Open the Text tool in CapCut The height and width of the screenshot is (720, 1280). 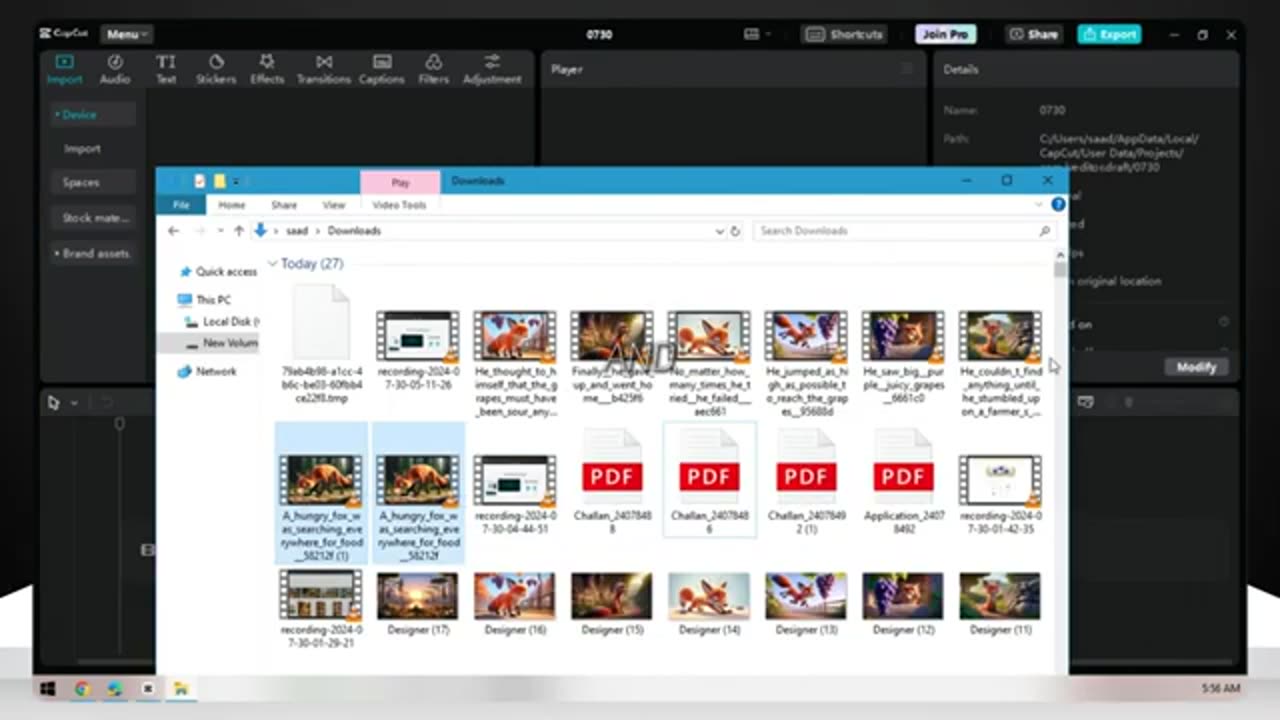(166, 69)
